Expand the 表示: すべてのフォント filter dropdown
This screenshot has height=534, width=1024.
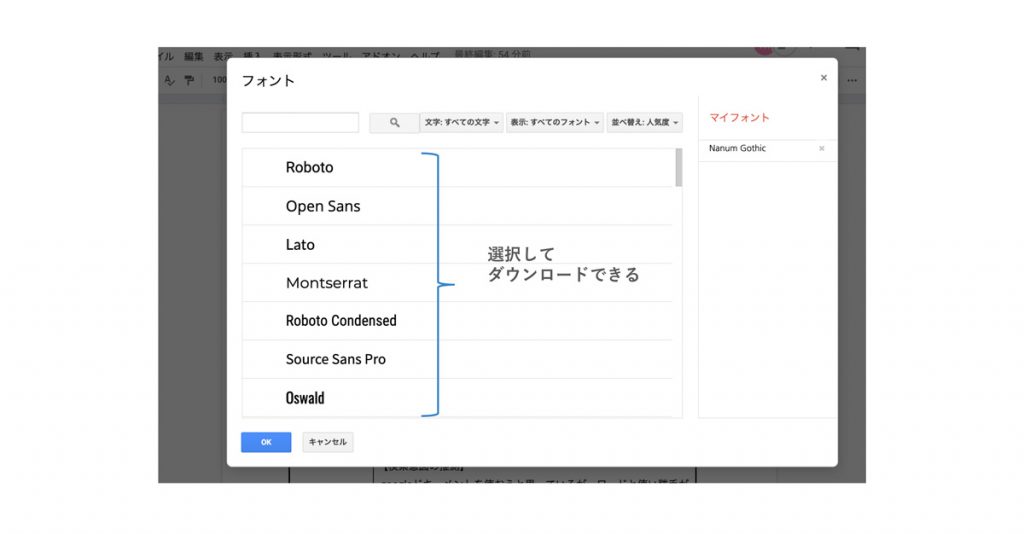click(x=554, y=122)
